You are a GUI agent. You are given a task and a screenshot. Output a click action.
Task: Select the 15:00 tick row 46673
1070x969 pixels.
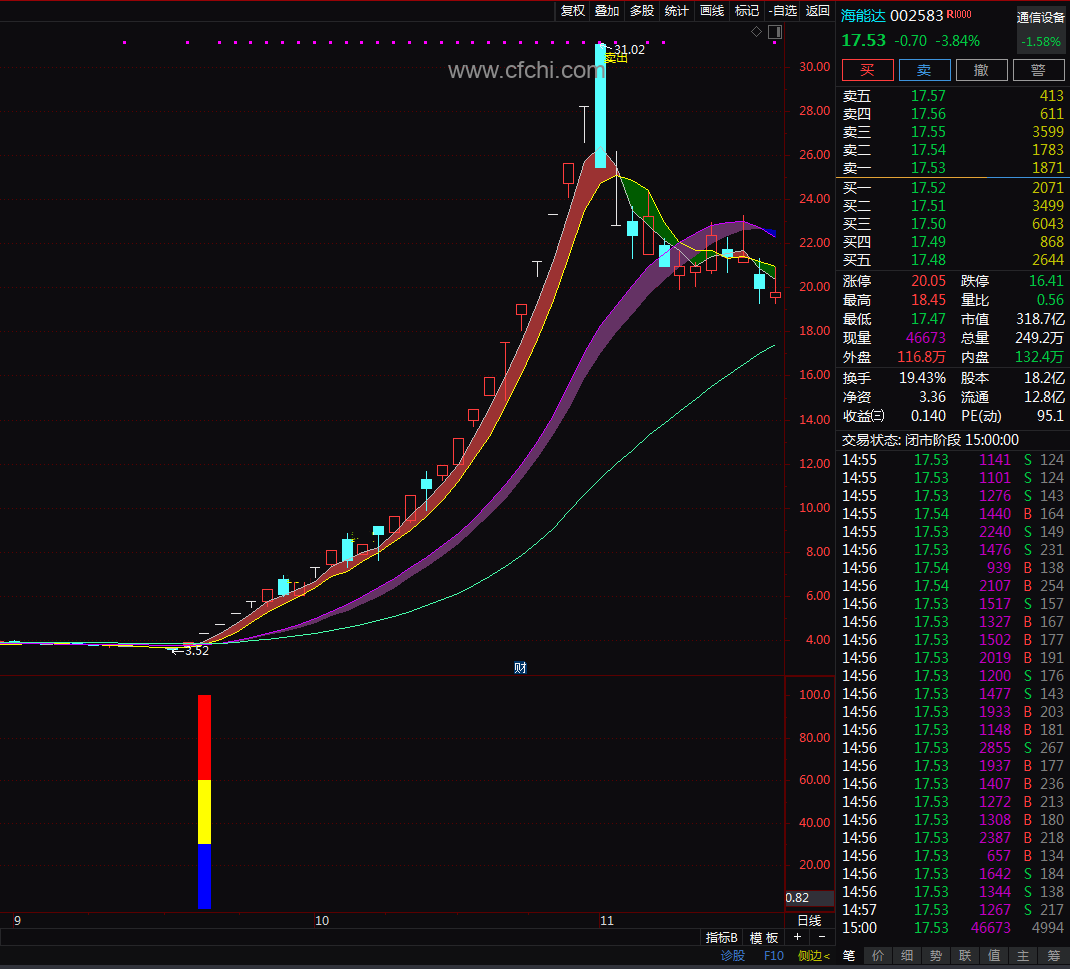point(953,928)
